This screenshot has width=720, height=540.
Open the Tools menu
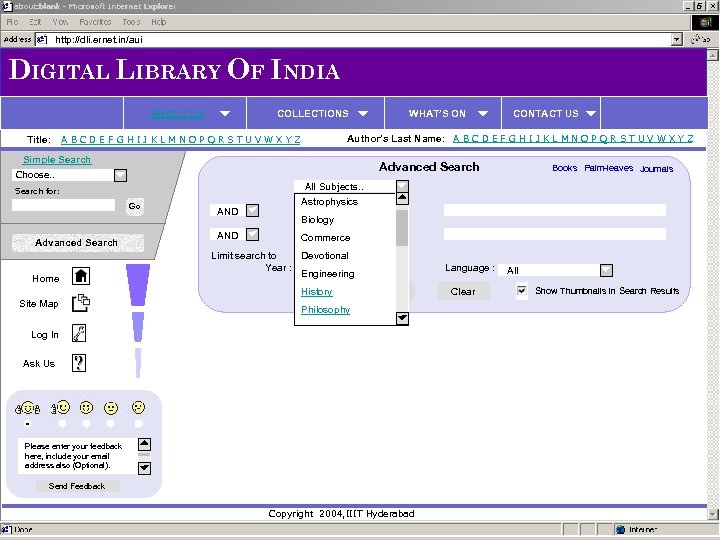(x=131, y=22)
